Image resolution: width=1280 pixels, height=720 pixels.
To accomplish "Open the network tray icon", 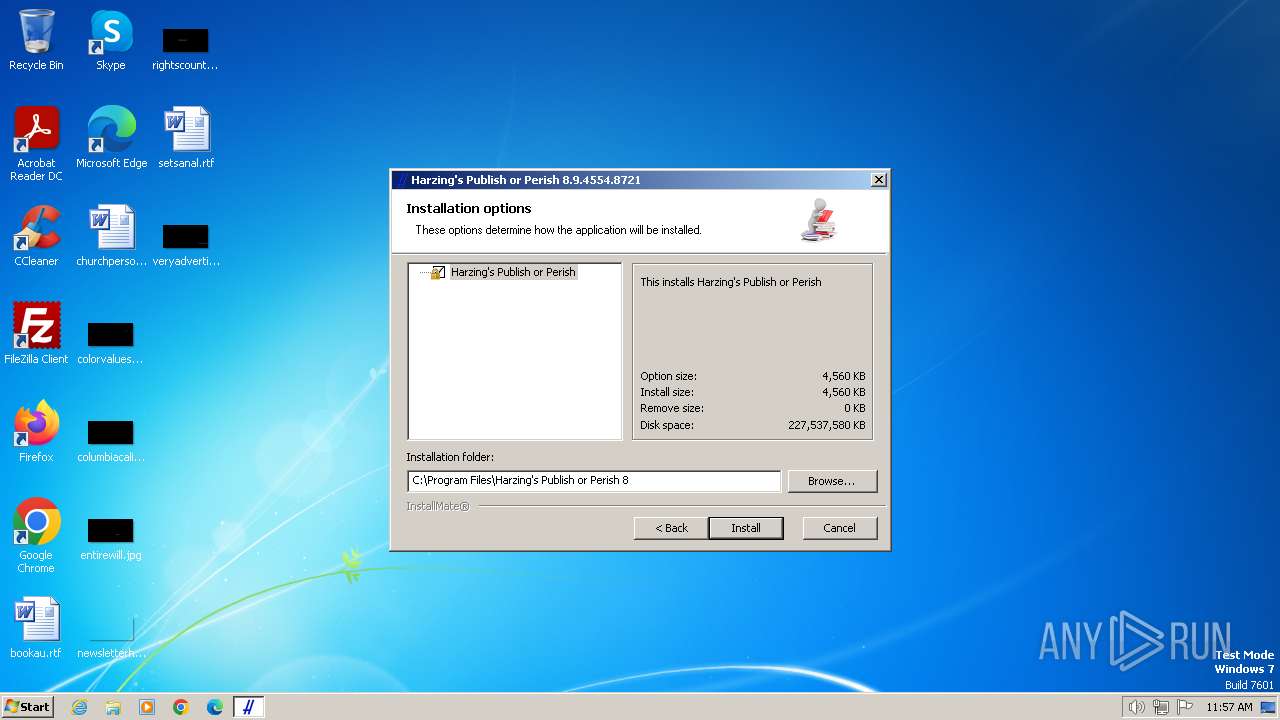I will [1161, 707].
